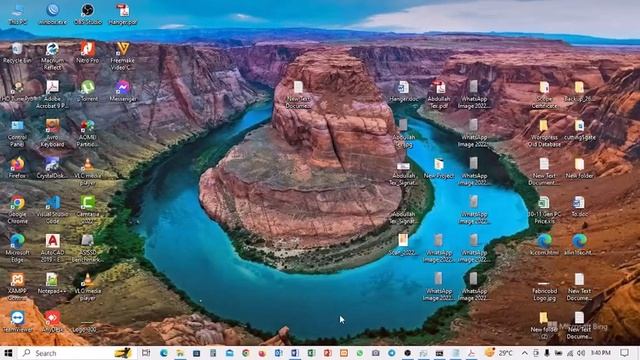Launch TeamViewer desktop shortcut
The image size is (640, 360).
pos(17,322)
